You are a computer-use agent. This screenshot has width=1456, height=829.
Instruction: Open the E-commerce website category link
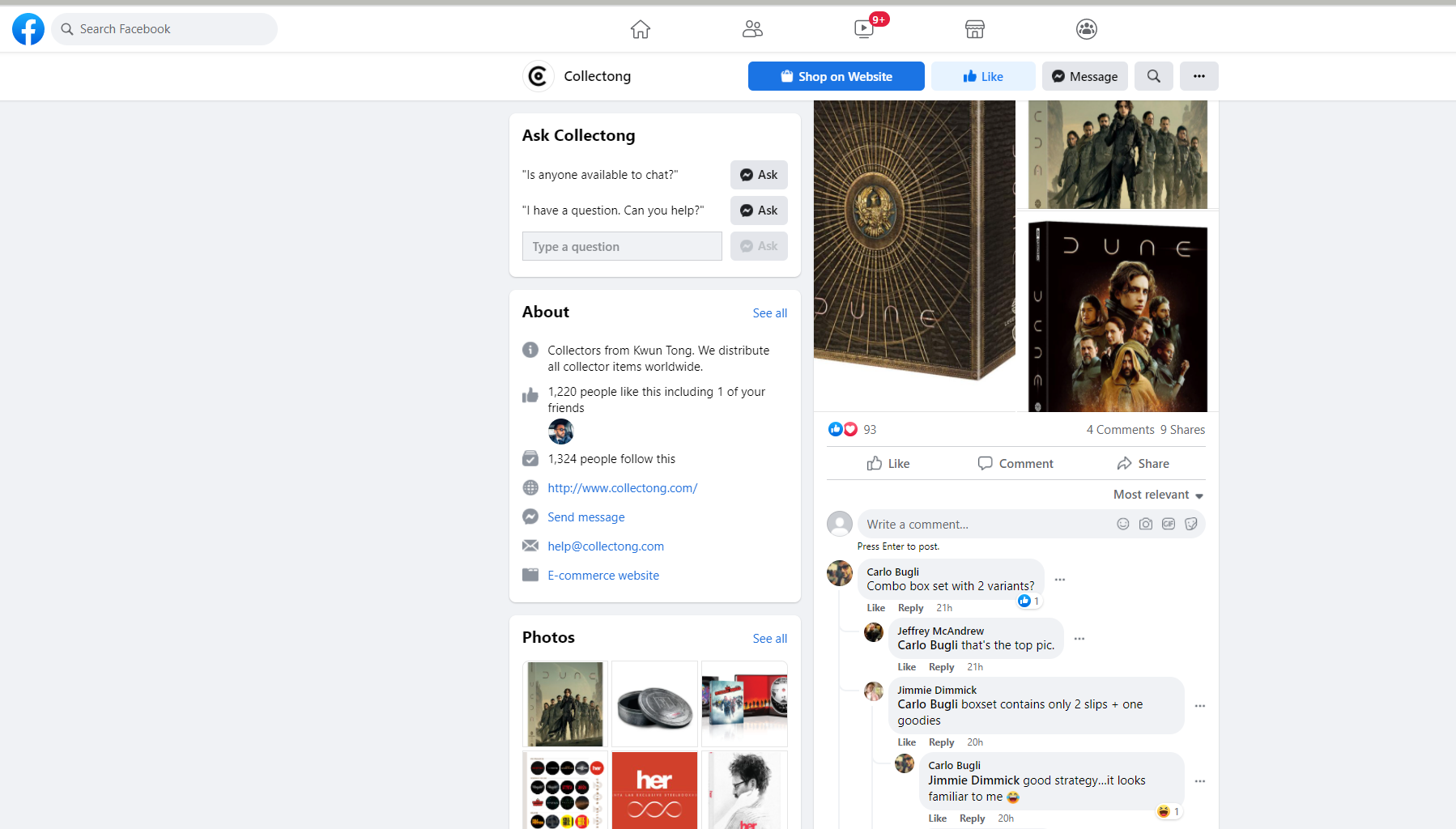tap(603, 576)
